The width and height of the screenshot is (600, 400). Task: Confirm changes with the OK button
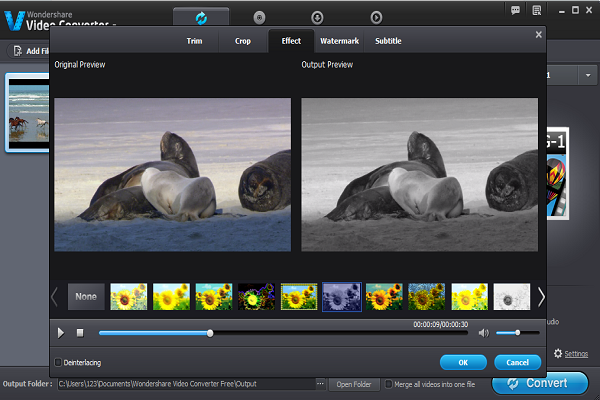(463, 362)
